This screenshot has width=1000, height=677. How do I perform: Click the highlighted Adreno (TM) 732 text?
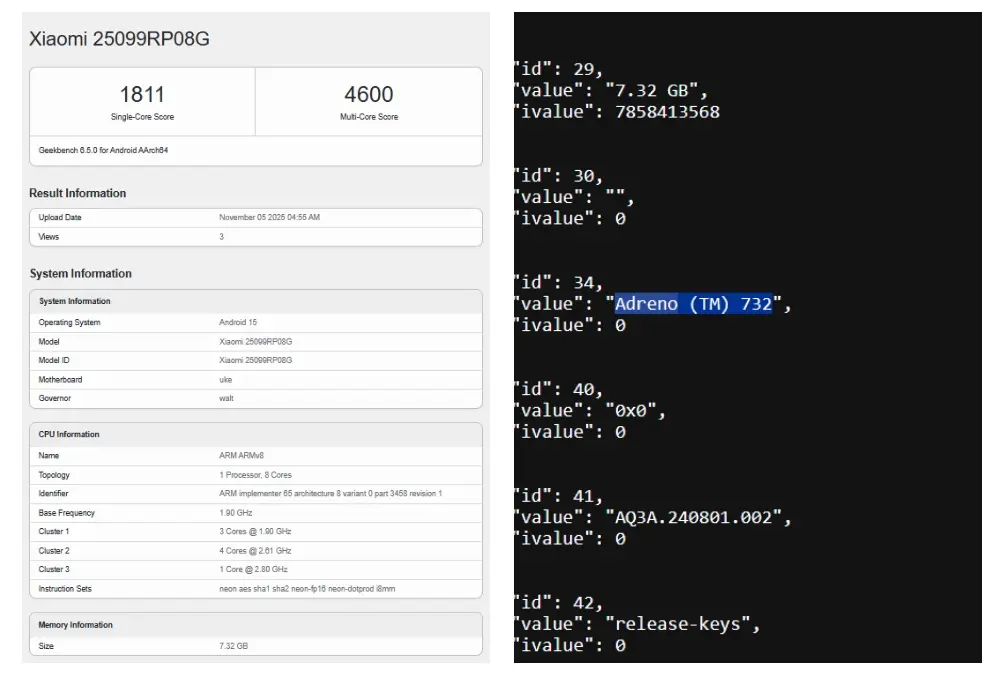(x=693, y=304)
